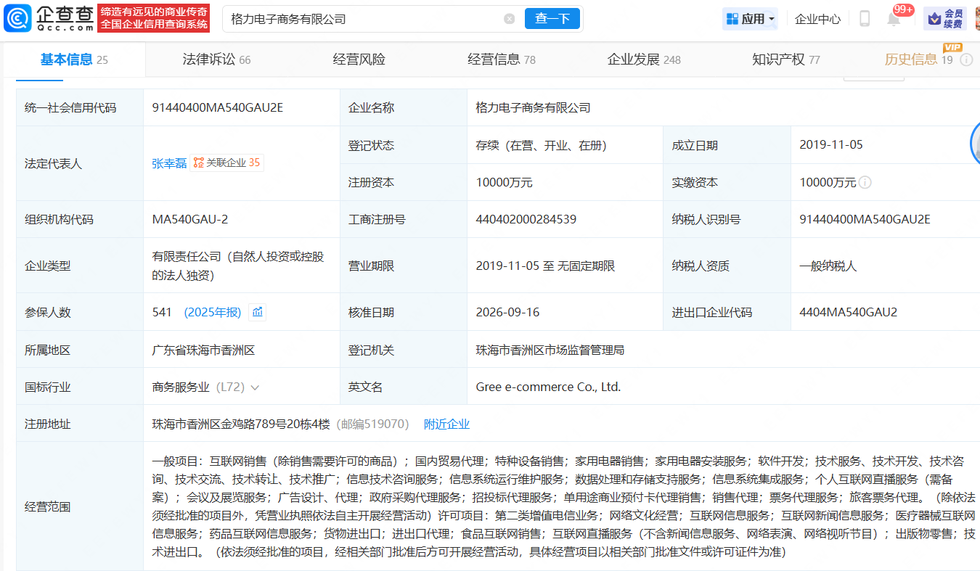Click the 关联企业 related companies icon

point(199,162)
